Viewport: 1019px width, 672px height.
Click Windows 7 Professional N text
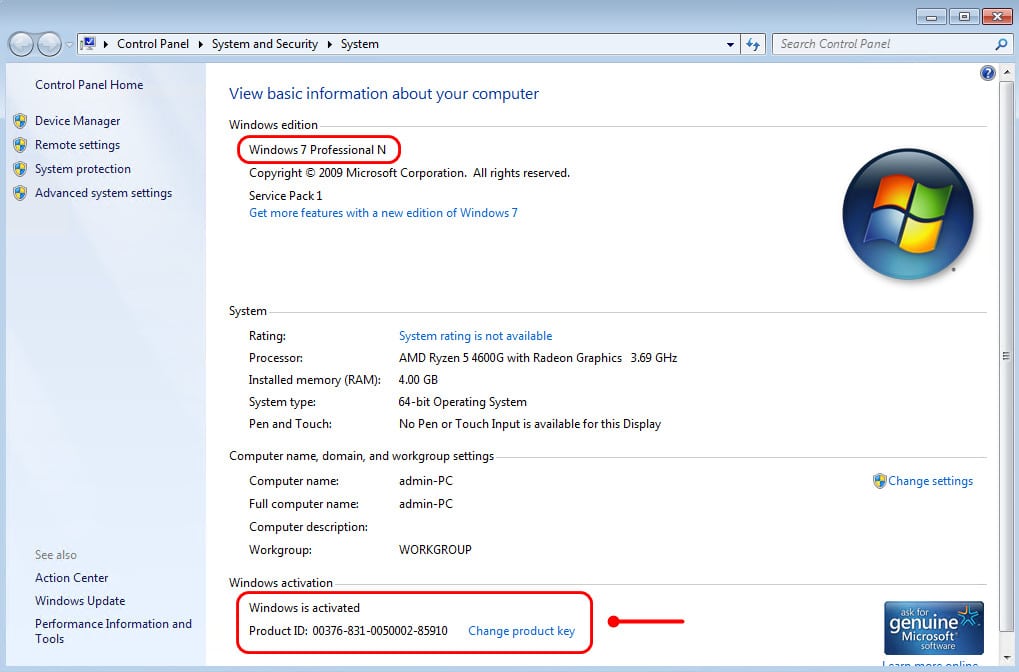pyautogui.click(x=317, y=150)
